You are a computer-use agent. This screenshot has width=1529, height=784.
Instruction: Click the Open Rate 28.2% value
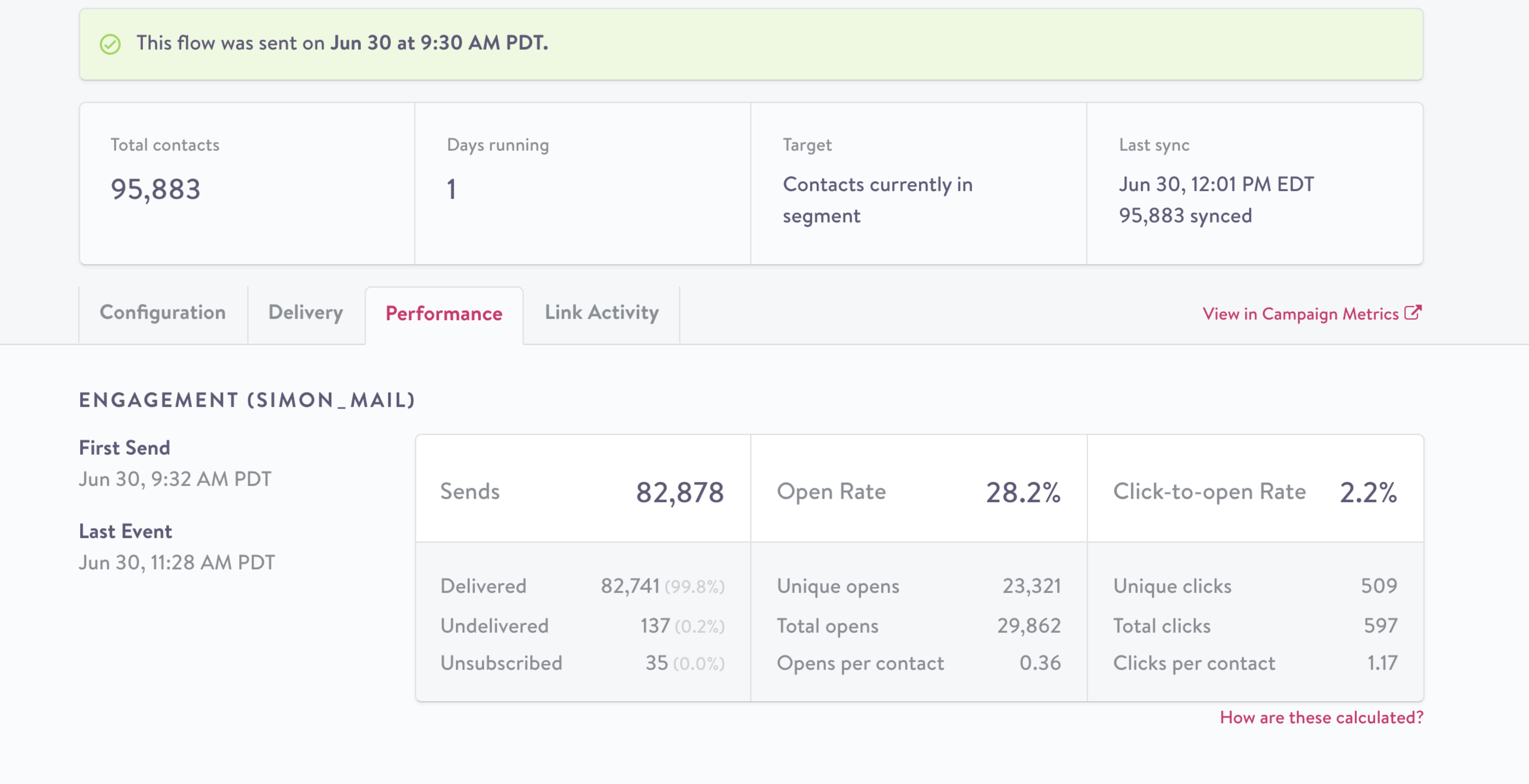(1023, 492)
